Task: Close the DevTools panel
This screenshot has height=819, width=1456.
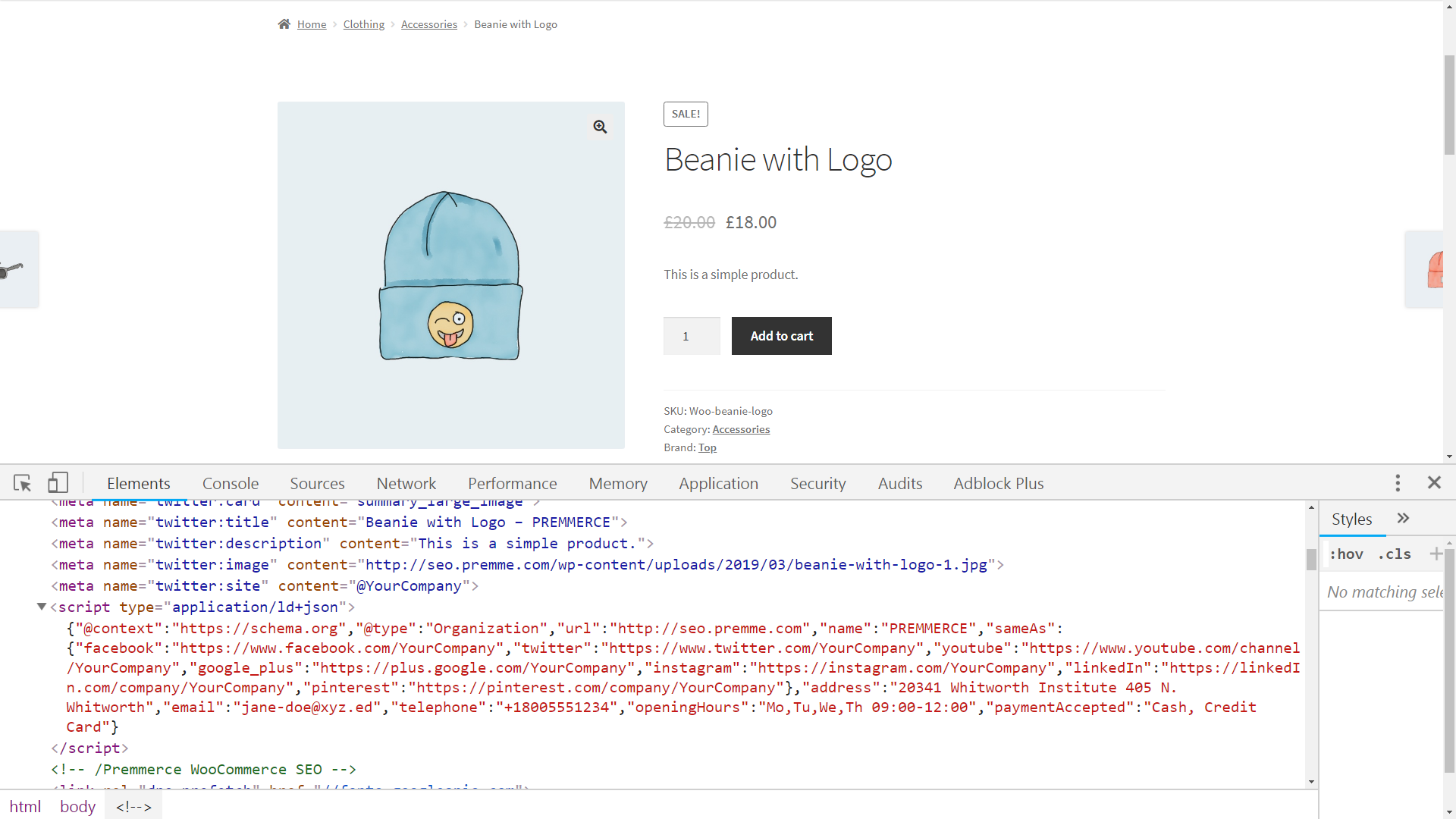Action: pyautogui.click(x=1434, y=482)
